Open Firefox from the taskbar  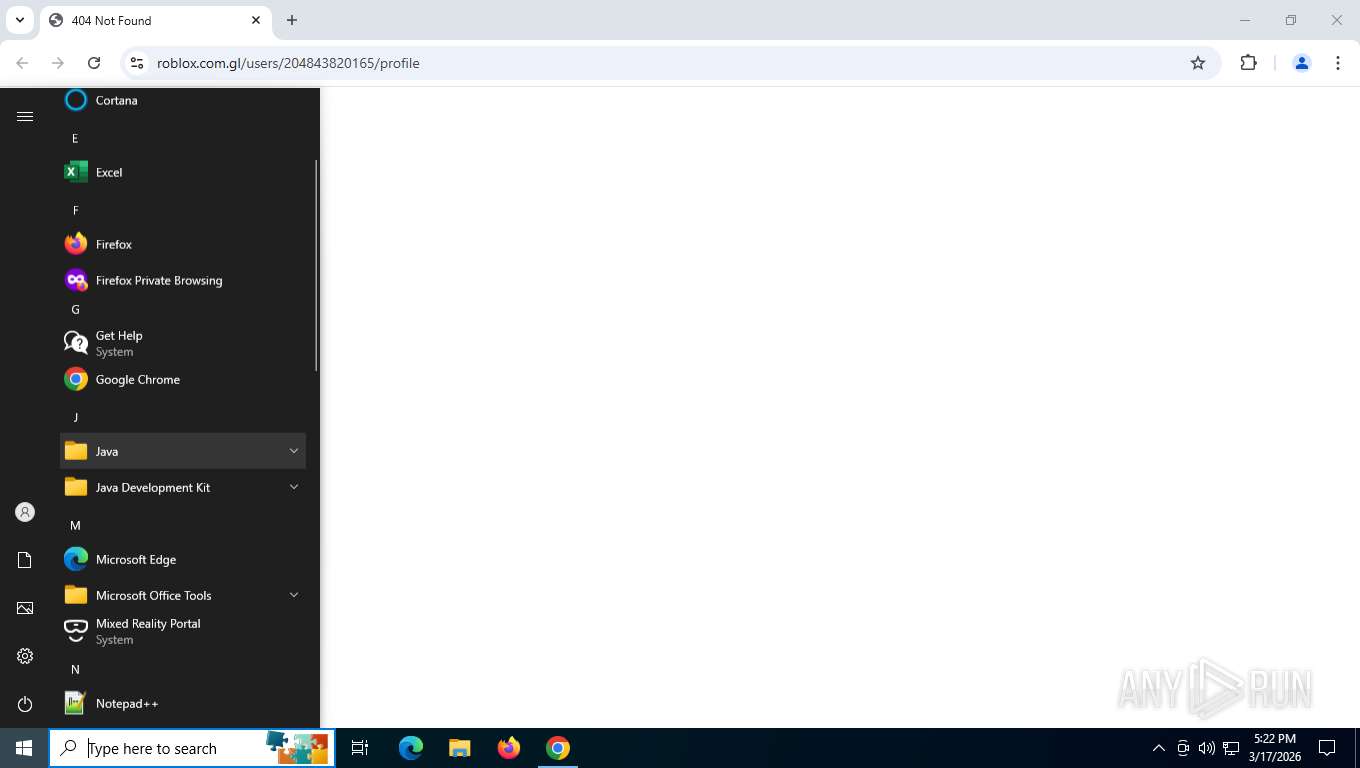point(509,748)
